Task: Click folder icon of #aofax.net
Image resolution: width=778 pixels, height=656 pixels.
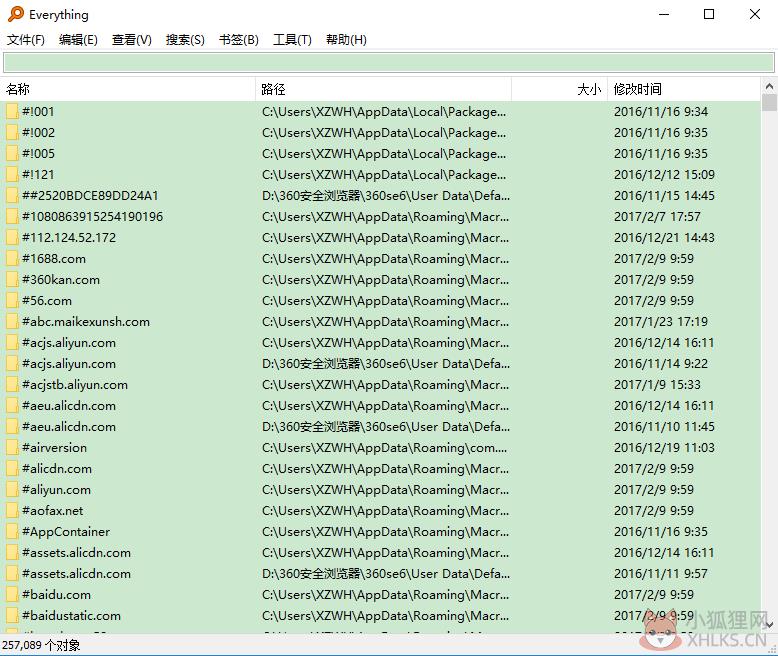Action: (x=12, y=511)
